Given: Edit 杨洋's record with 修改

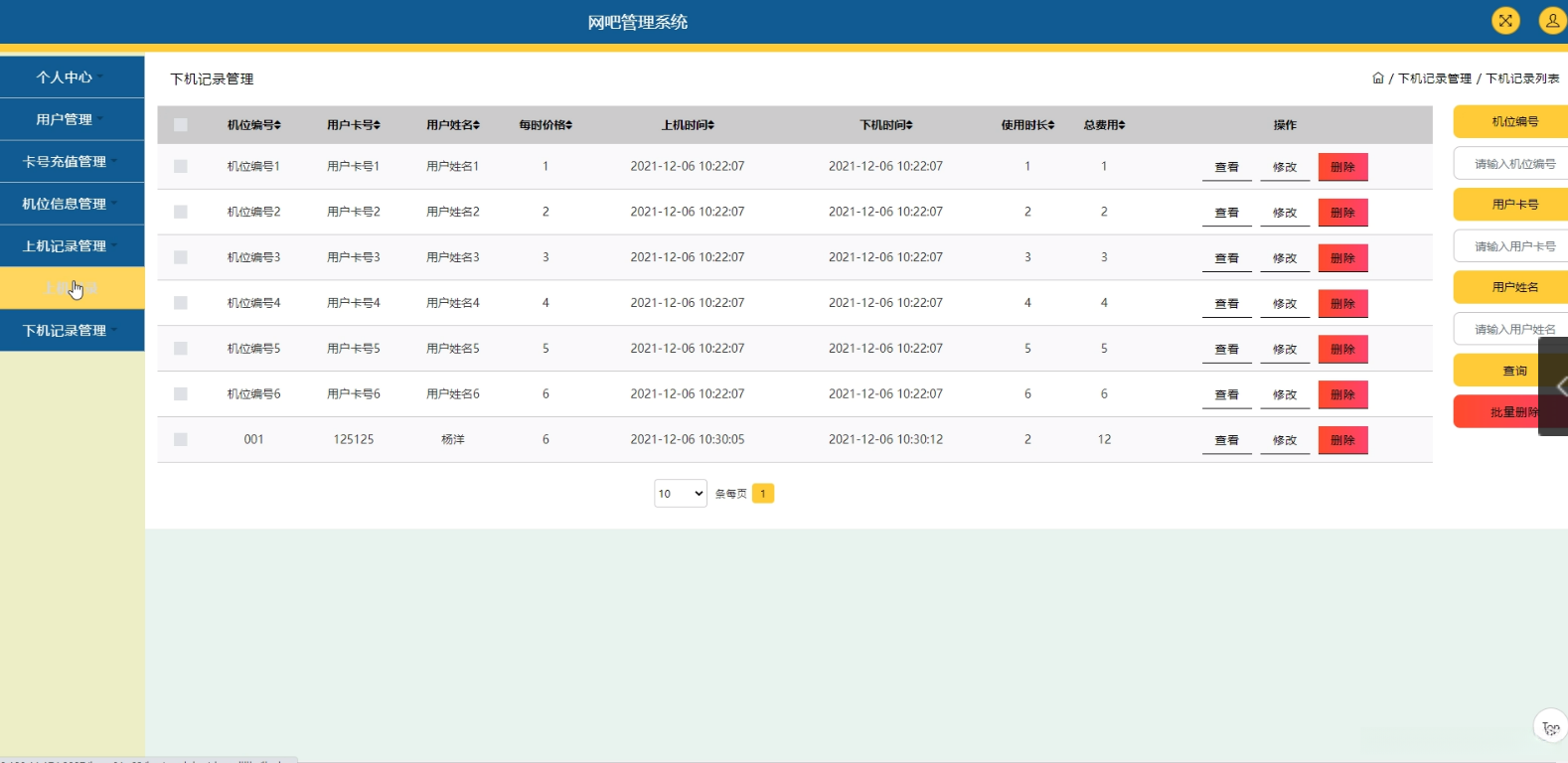Looking at the screenshot, I should (x=1285, y=440).
